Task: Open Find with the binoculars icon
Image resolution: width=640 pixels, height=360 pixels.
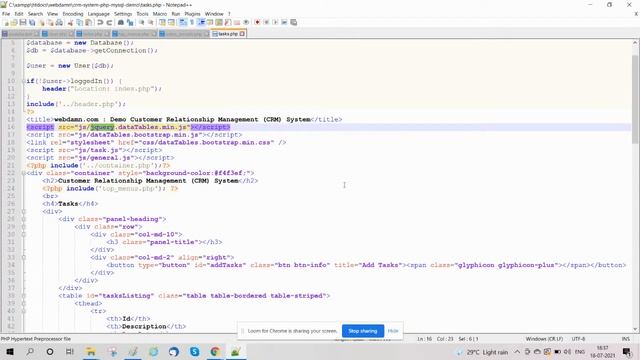Action: coord(121,22)
